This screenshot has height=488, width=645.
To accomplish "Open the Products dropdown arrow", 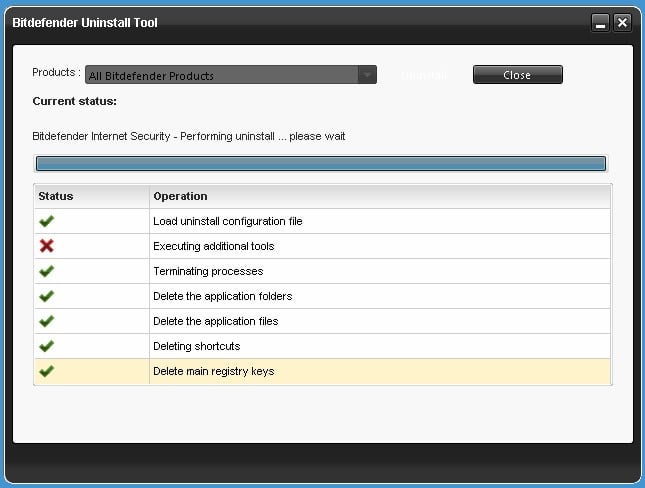I will (x=367, y=75).
